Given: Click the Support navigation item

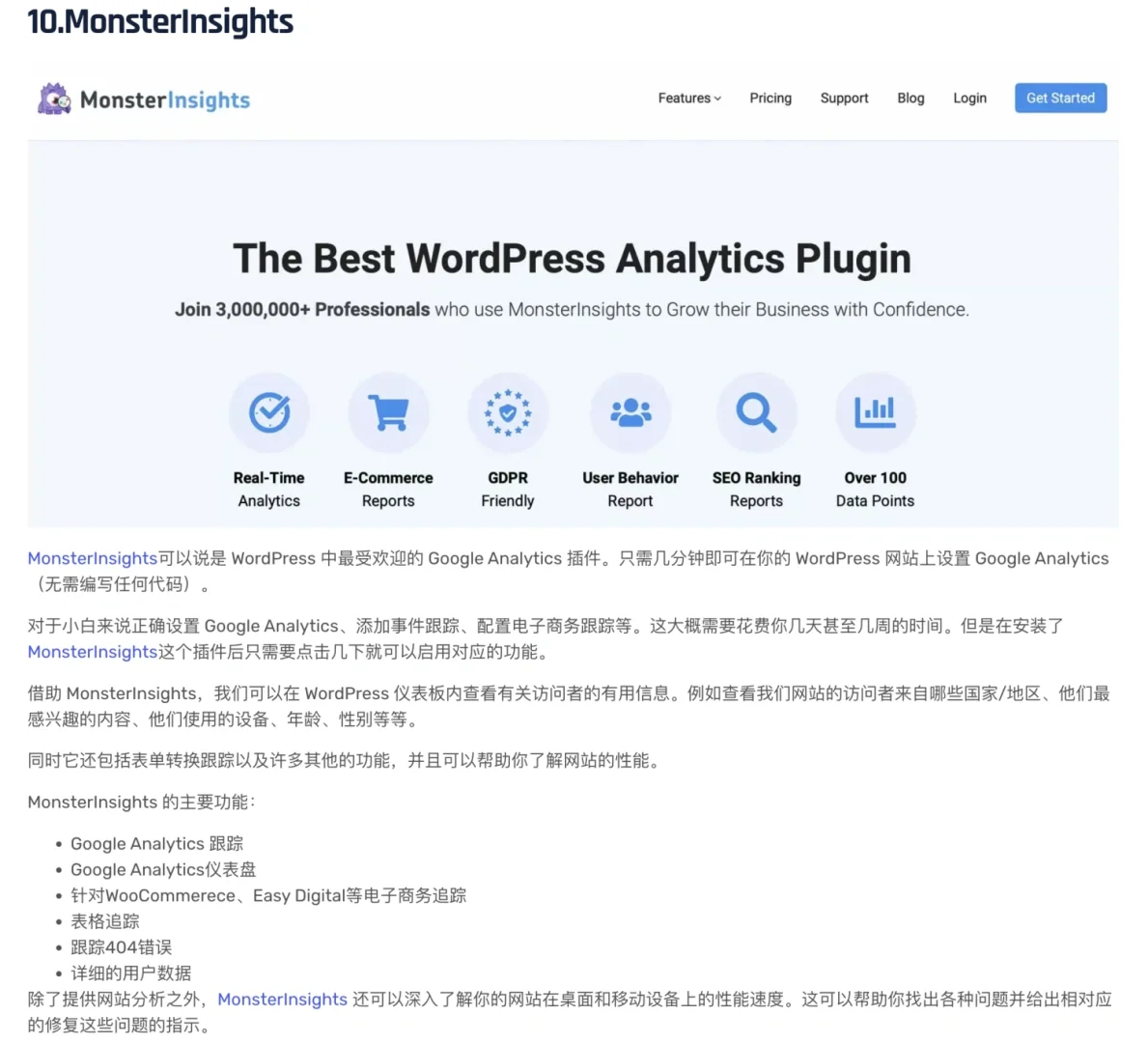Looking at the screenshot, I should tap(845, 98).
